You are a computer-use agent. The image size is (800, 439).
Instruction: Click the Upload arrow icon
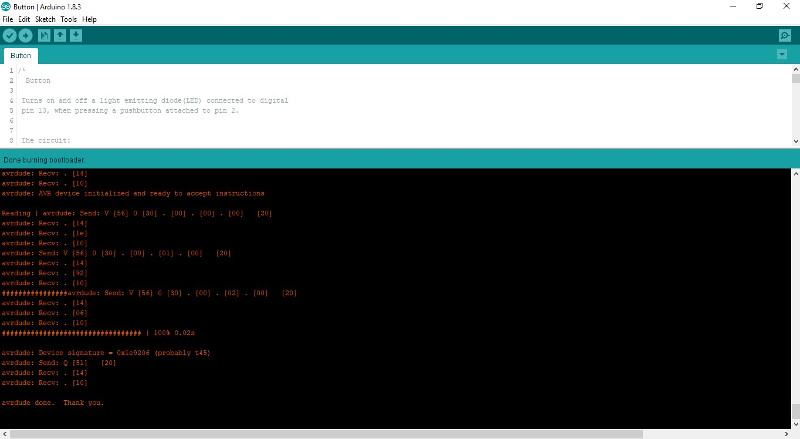(26, 35)
